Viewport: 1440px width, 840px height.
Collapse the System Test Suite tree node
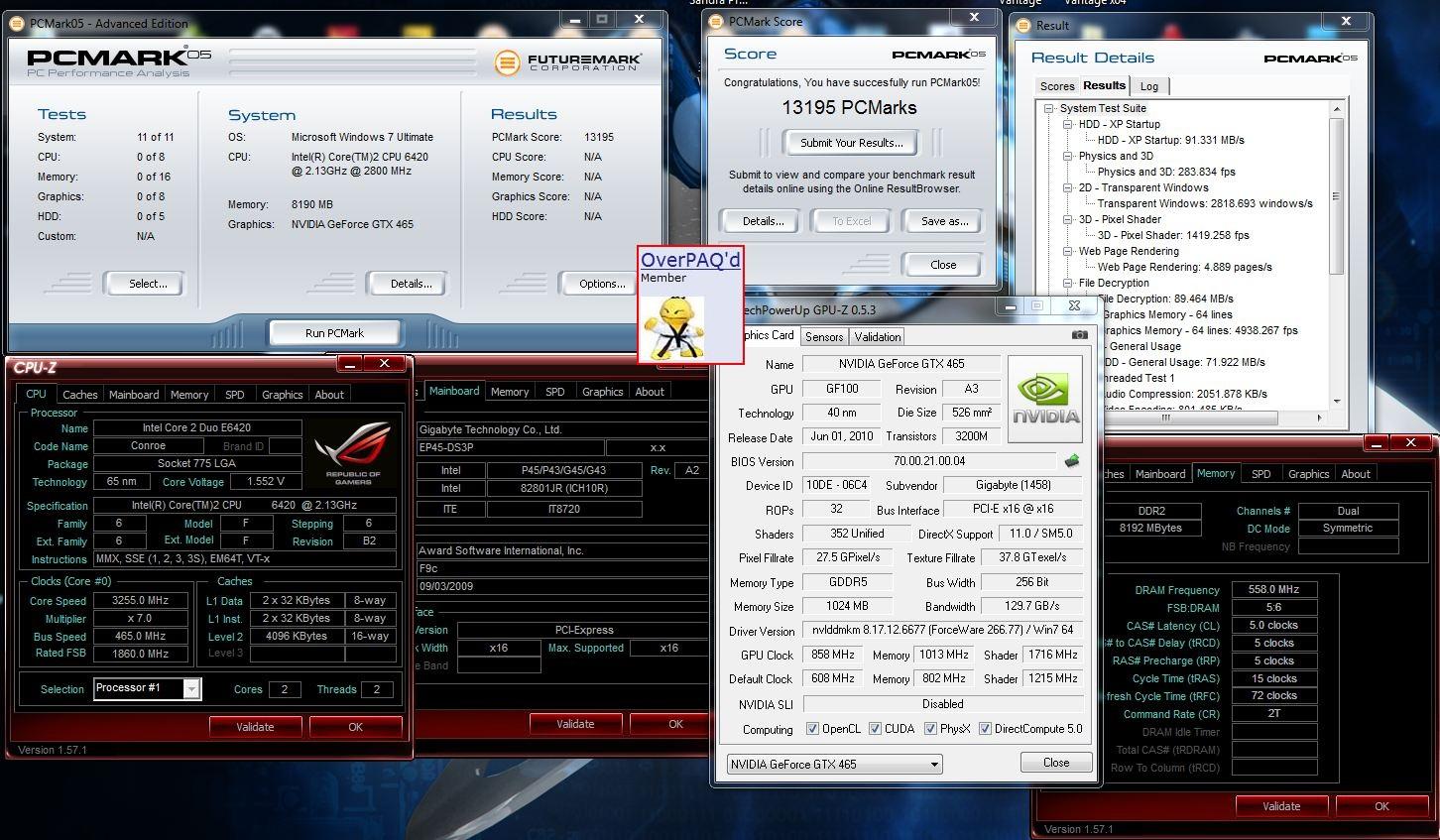coord(1049,108)
